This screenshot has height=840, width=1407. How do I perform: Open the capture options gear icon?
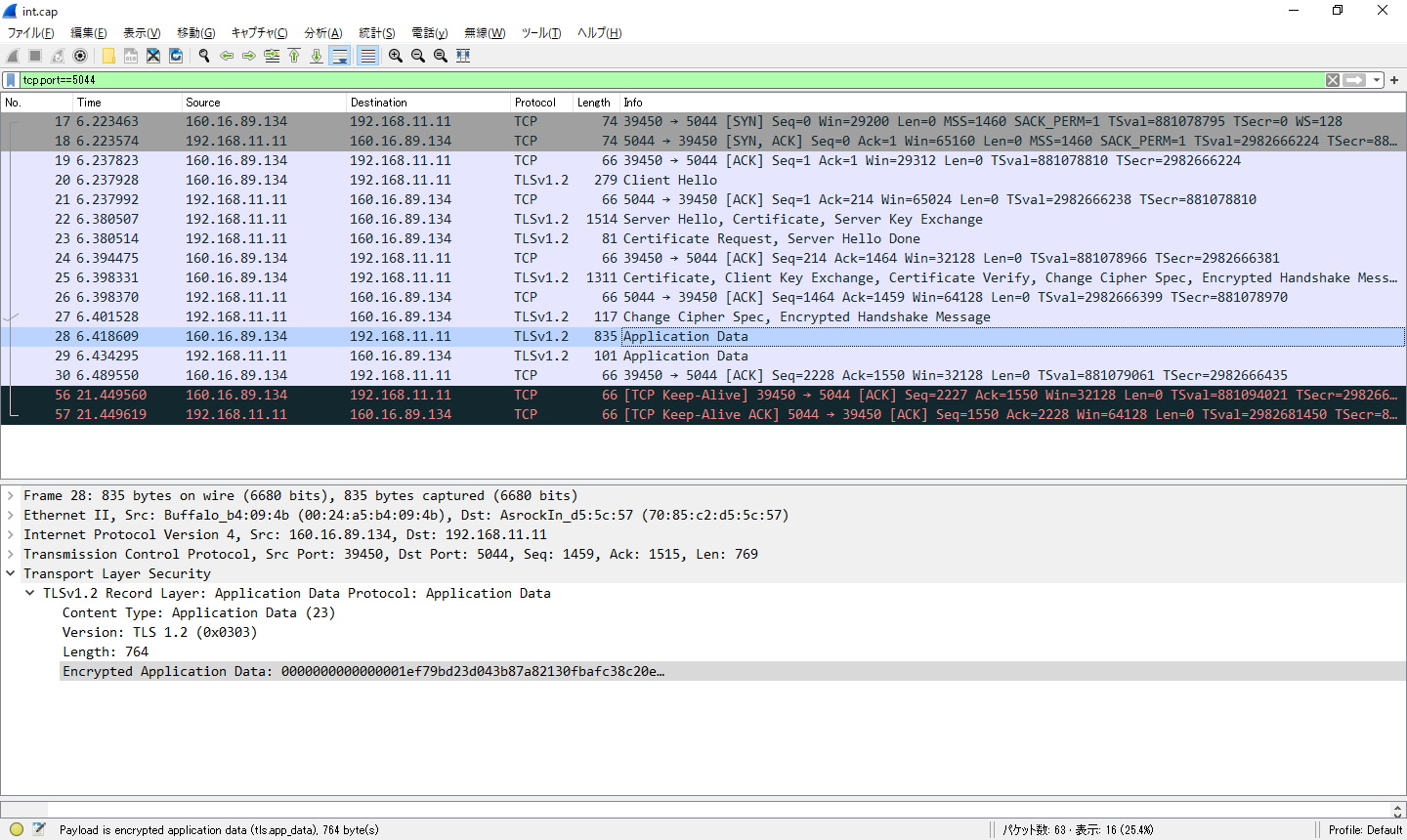click(x=80, y=56)
